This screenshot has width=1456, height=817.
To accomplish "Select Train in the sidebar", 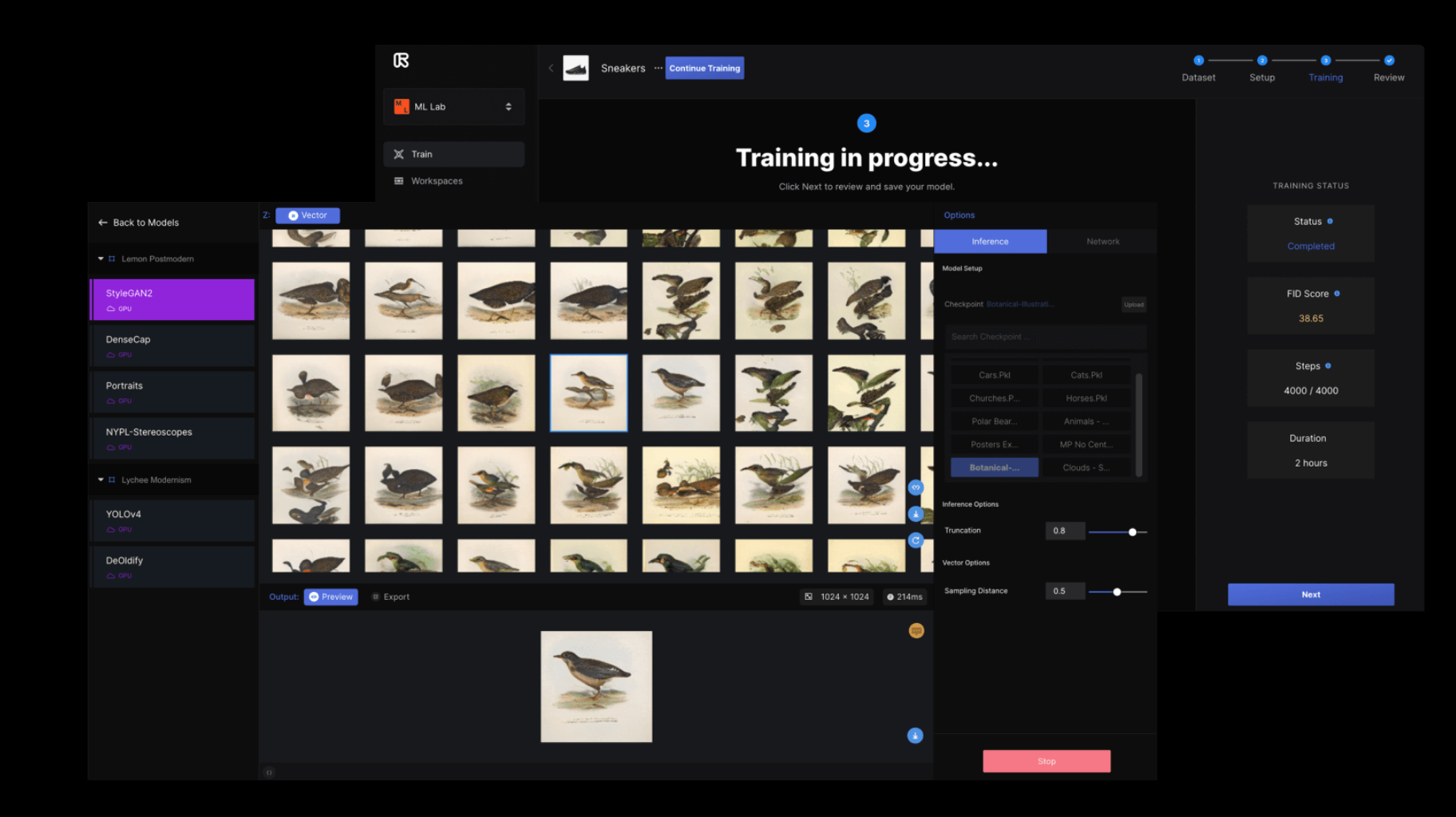I will click(453, 154).
